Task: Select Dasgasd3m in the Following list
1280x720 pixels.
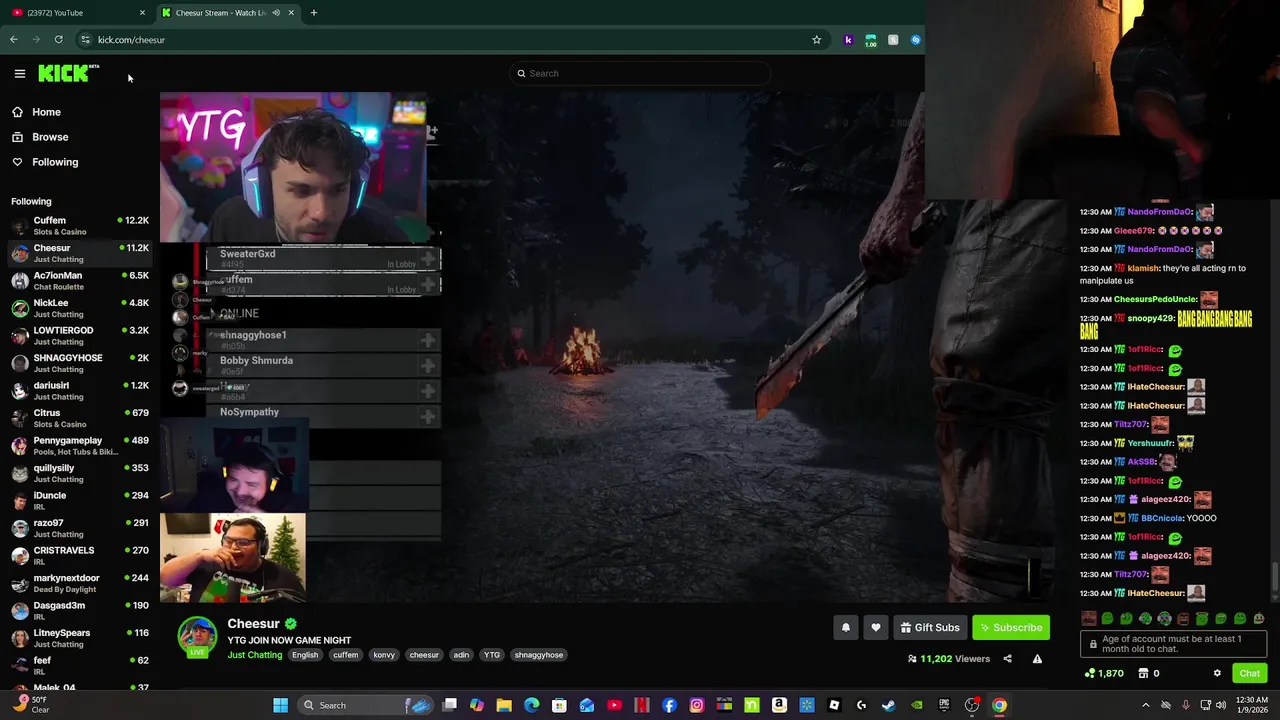Action: tap(80, 611)
